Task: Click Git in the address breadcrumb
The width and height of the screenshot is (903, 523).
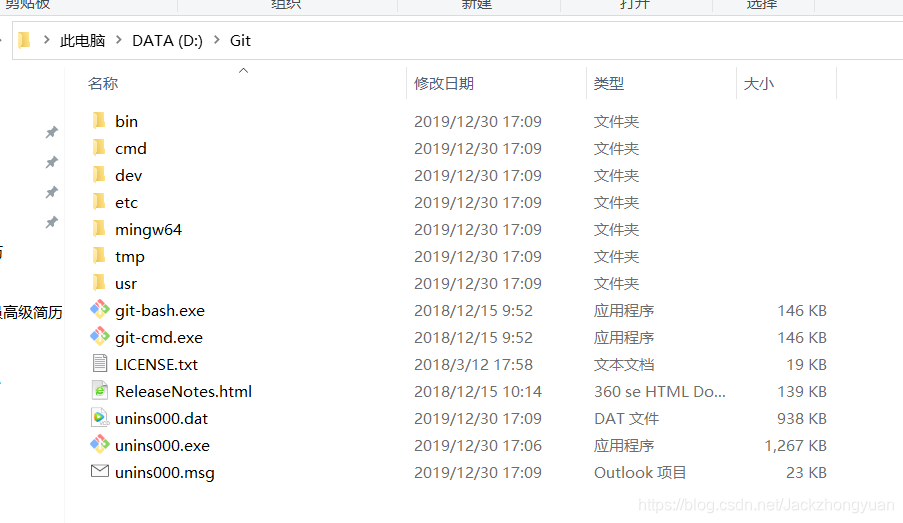Action: pos(240,40)
